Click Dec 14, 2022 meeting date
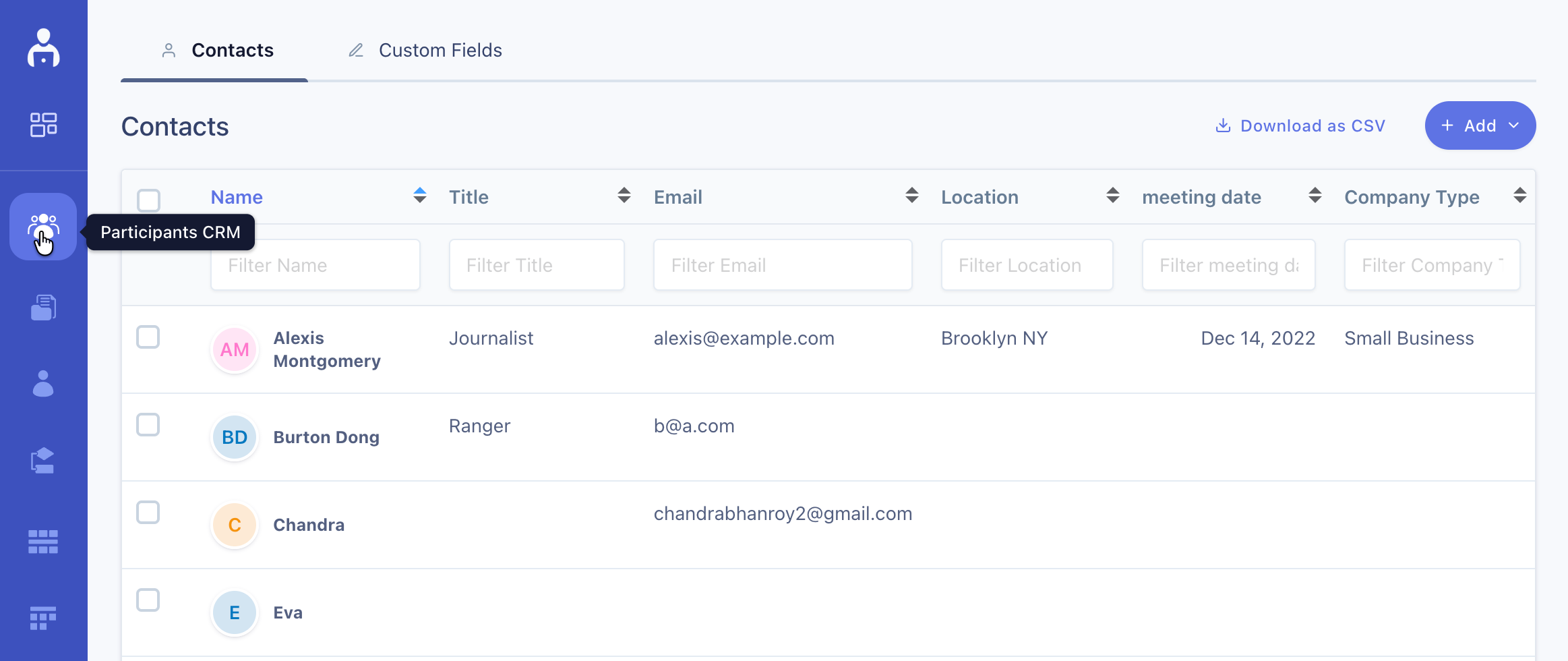 [1258, 338]
